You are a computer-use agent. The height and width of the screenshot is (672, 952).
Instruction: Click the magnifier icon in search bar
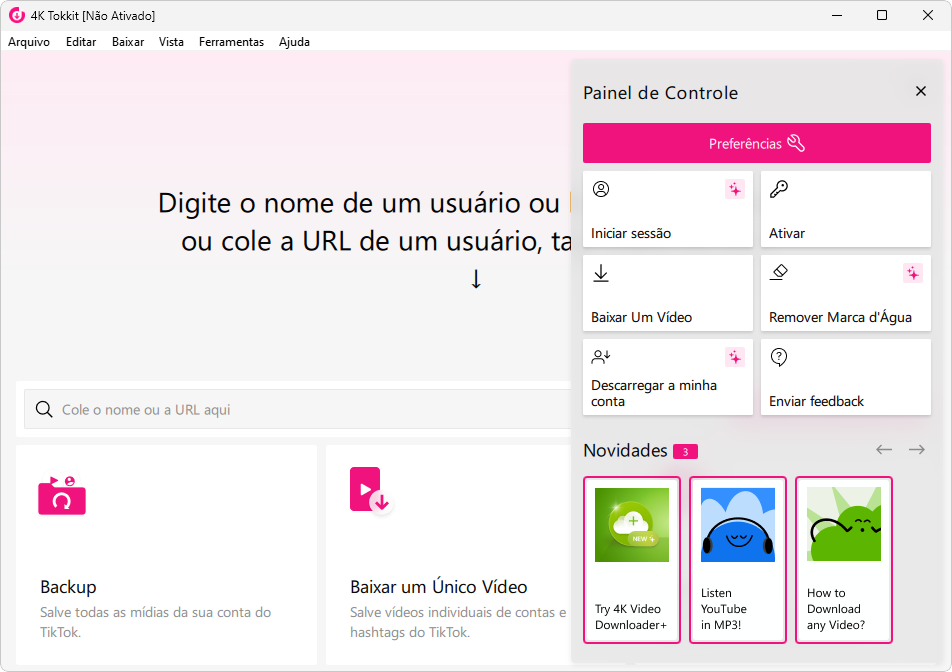(44, 409)
